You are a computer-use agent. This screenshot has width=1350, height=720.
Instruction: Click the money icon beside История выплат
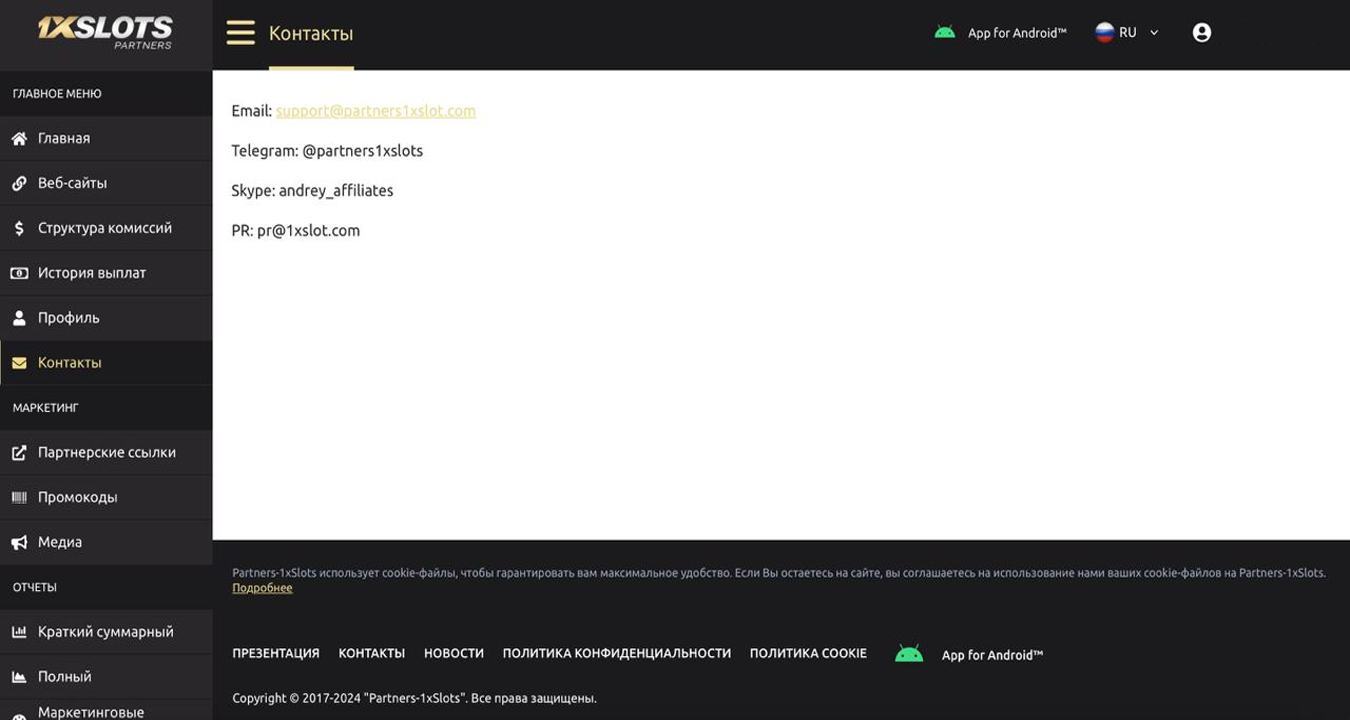pos(19,273)
